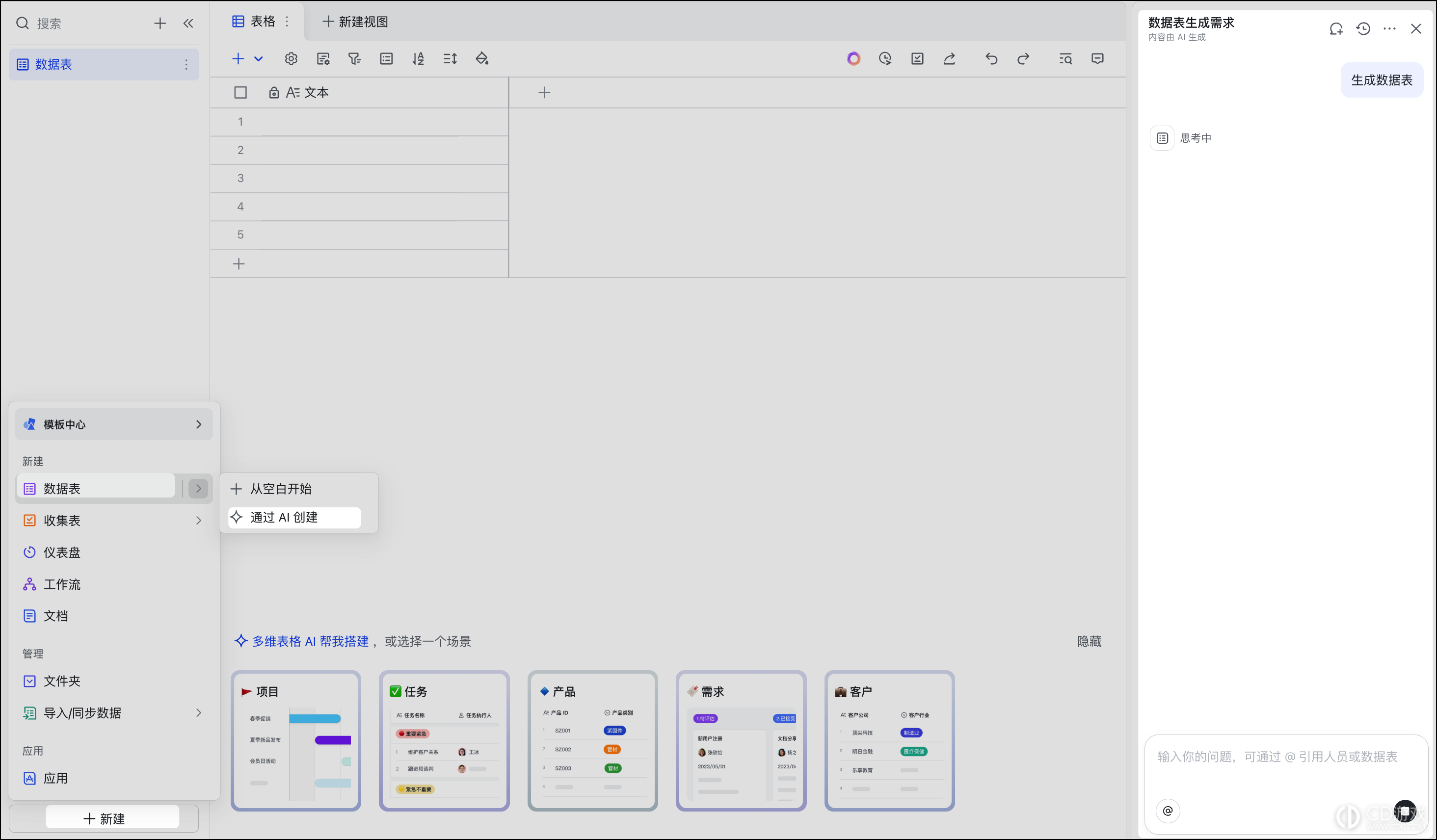Screen dimensions: 1437x840
Task: Open view settings gear icon
Action: tap(291, 59)
